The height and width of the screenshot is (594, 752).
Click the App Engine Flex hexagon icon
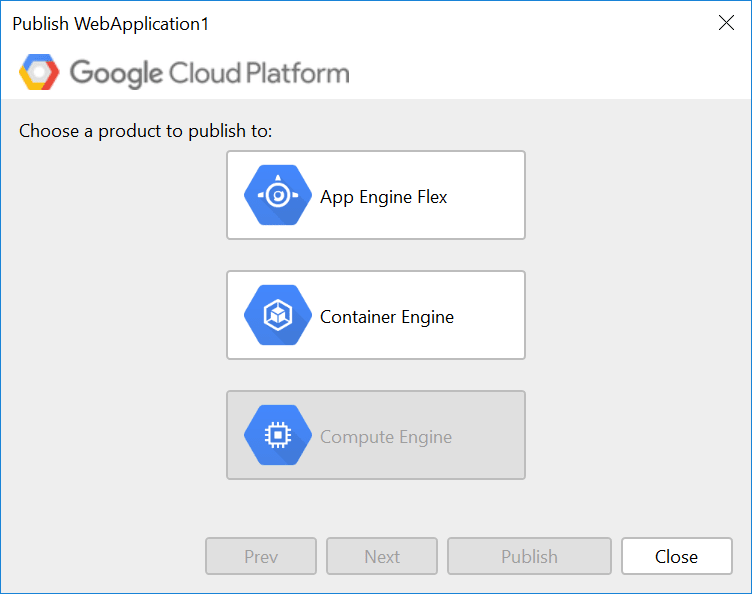pos(278,195)
